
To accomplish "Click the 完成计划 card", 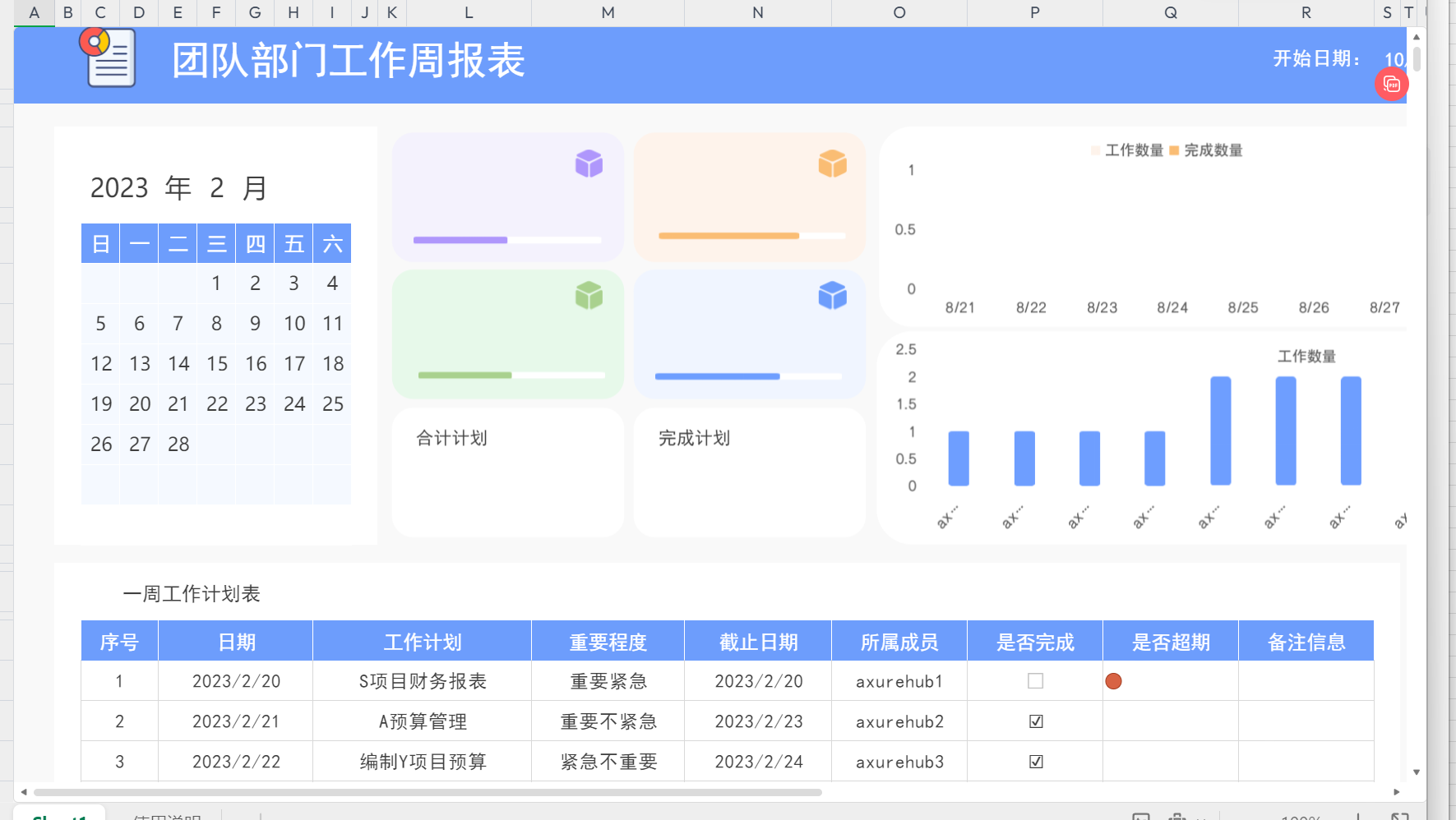I will [x=749, y=472].
